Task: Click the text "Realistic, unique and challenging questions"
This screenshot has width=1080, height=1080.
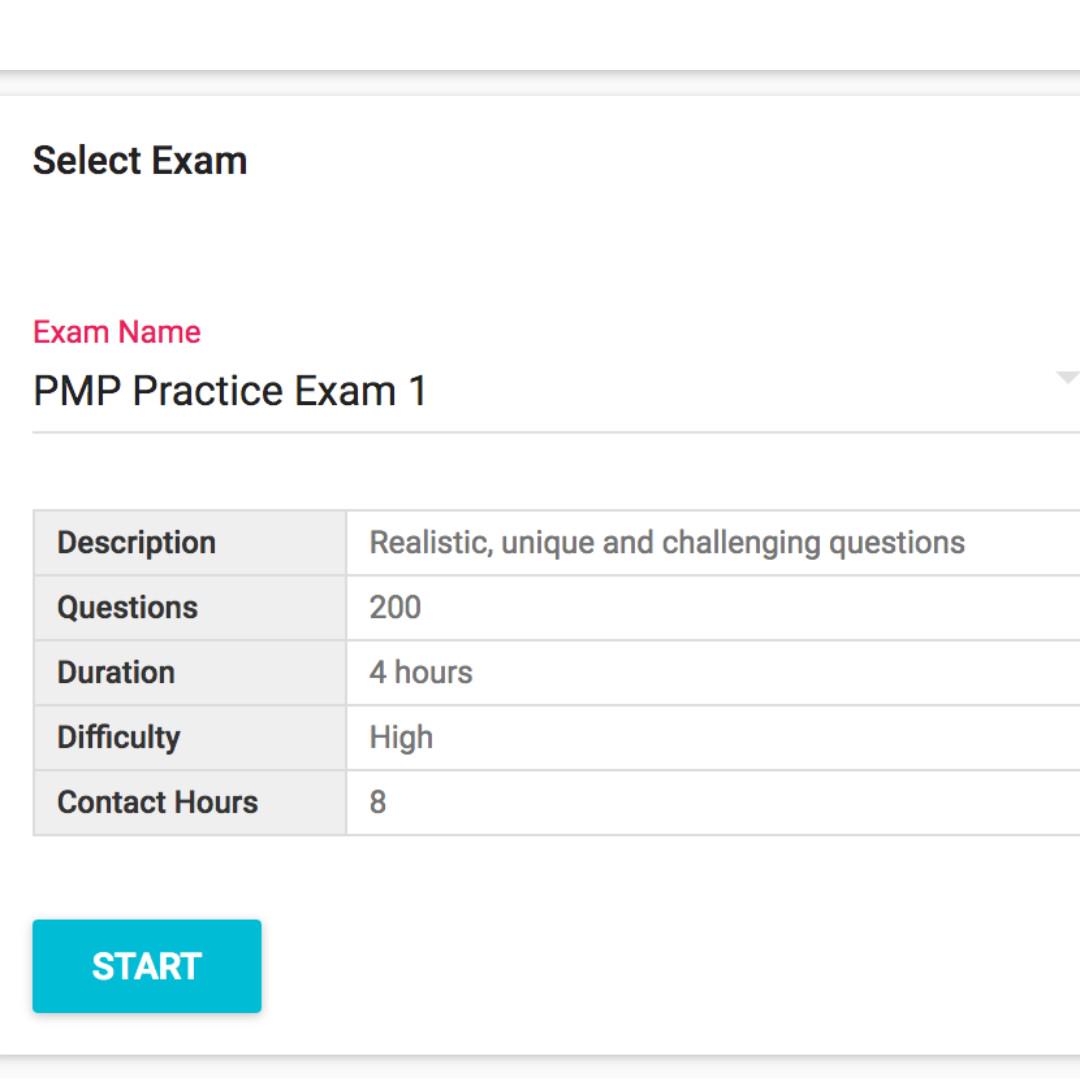Action: click(667, 542)
